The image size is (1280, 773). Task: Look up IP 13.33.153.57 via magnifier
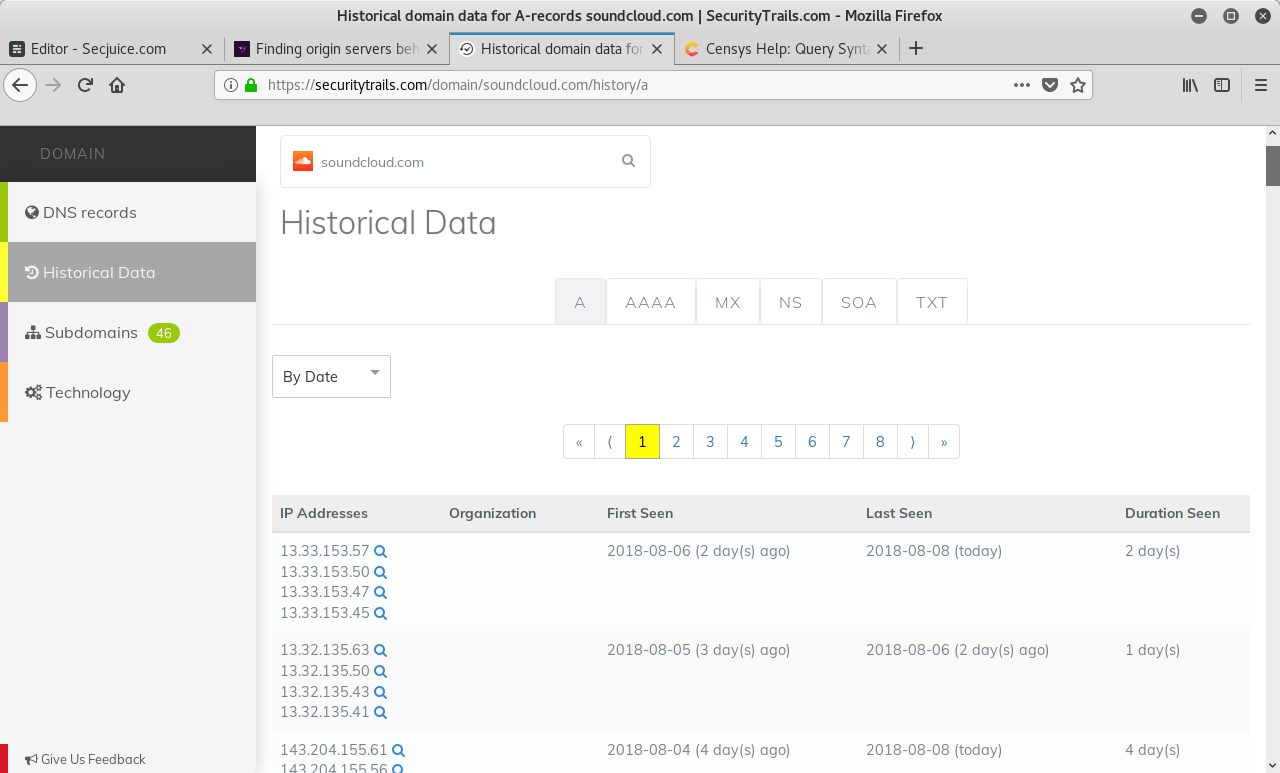point(380,551)
